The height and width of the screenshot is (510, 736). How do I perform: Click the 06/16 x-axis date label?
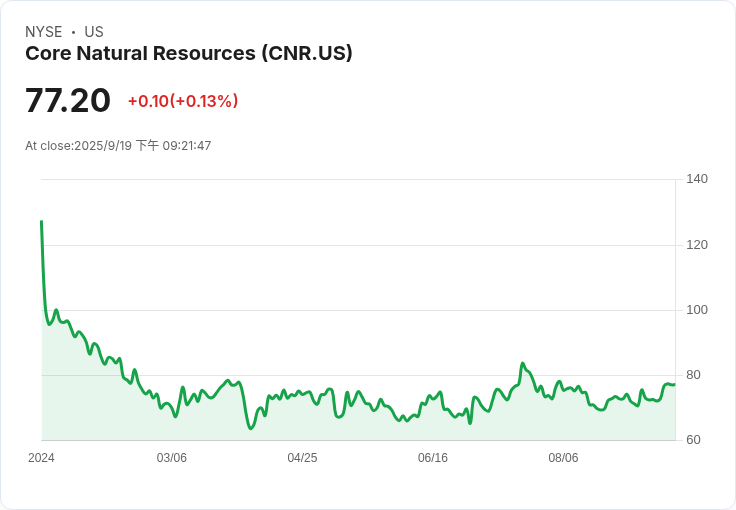click(x=433, y=458)
